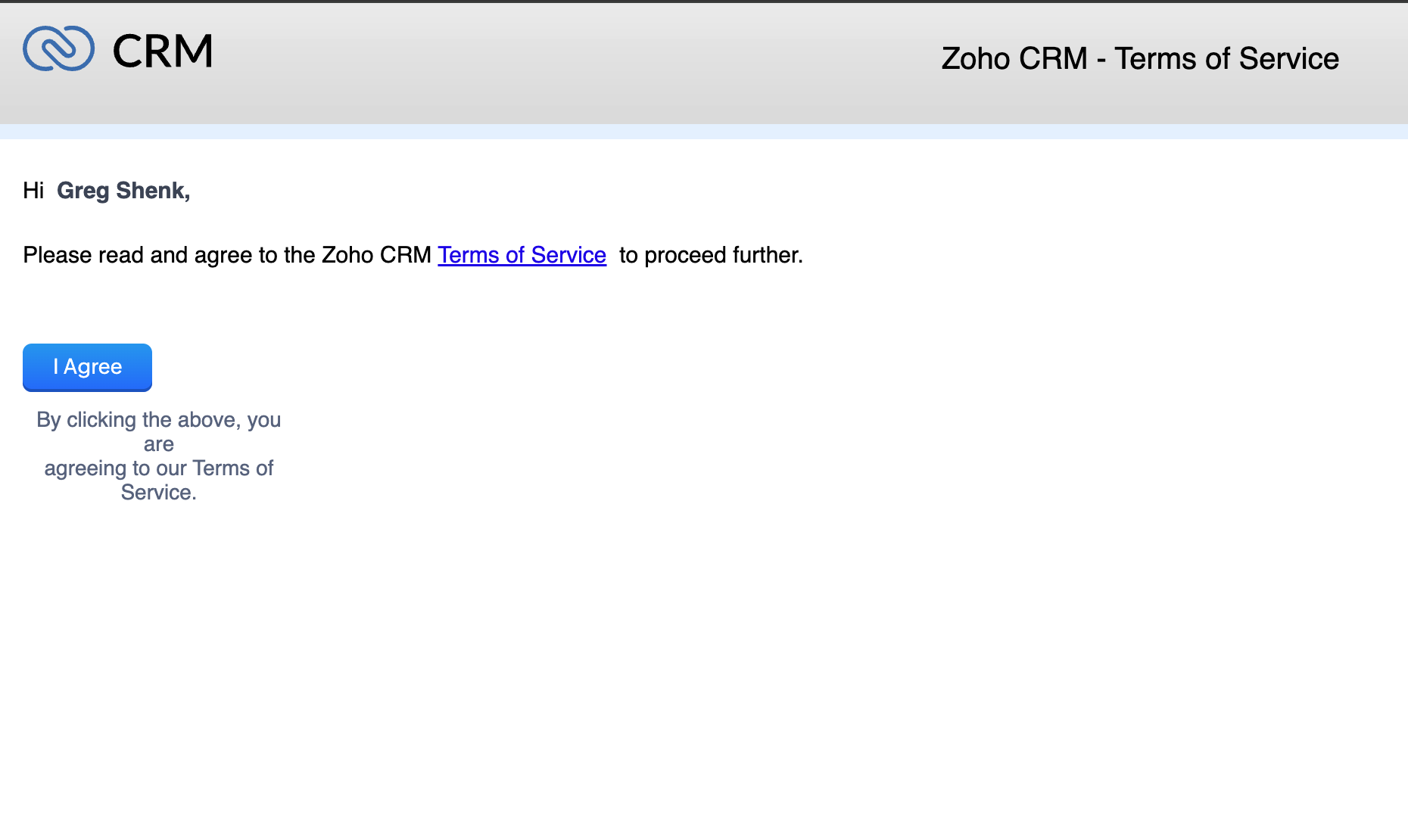Click the text "to proceed further."
The height and width of the screenshot is (840, 1408).
coord(711,255)
